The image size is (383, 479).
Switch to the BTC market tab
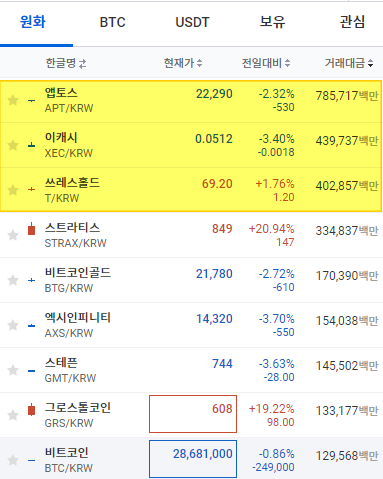[112, 22]
